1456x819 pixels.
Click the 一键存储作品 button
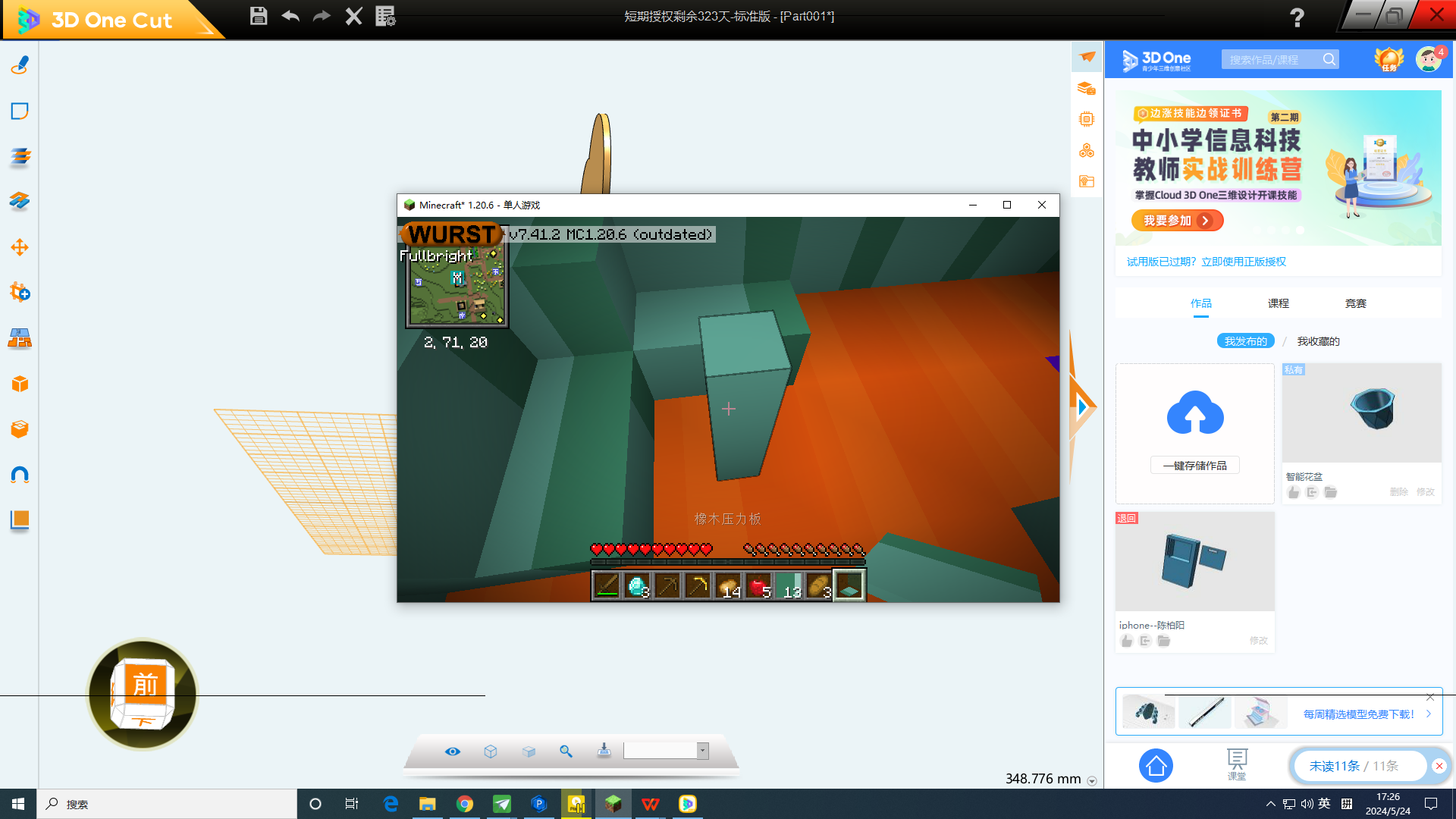tap(1194, 466)
